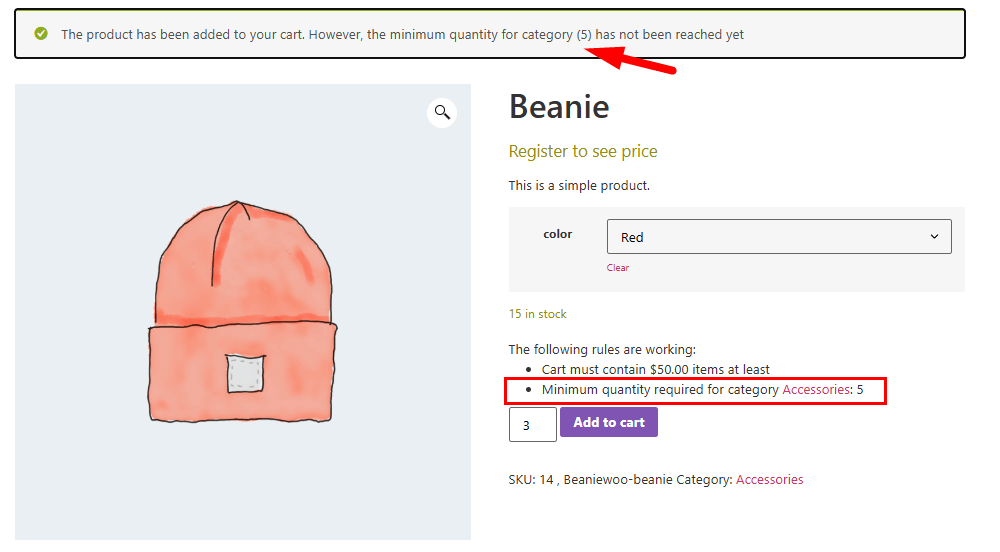
Task: Clear the selected color option
Action: coord(618,268)
